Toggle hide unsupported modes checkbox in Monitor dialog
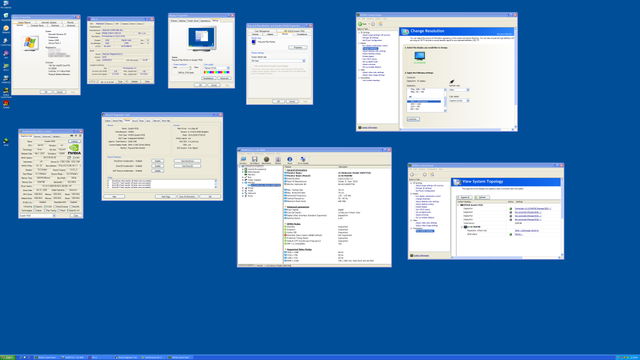Viewport: 640px width, 360px height. 253,66
